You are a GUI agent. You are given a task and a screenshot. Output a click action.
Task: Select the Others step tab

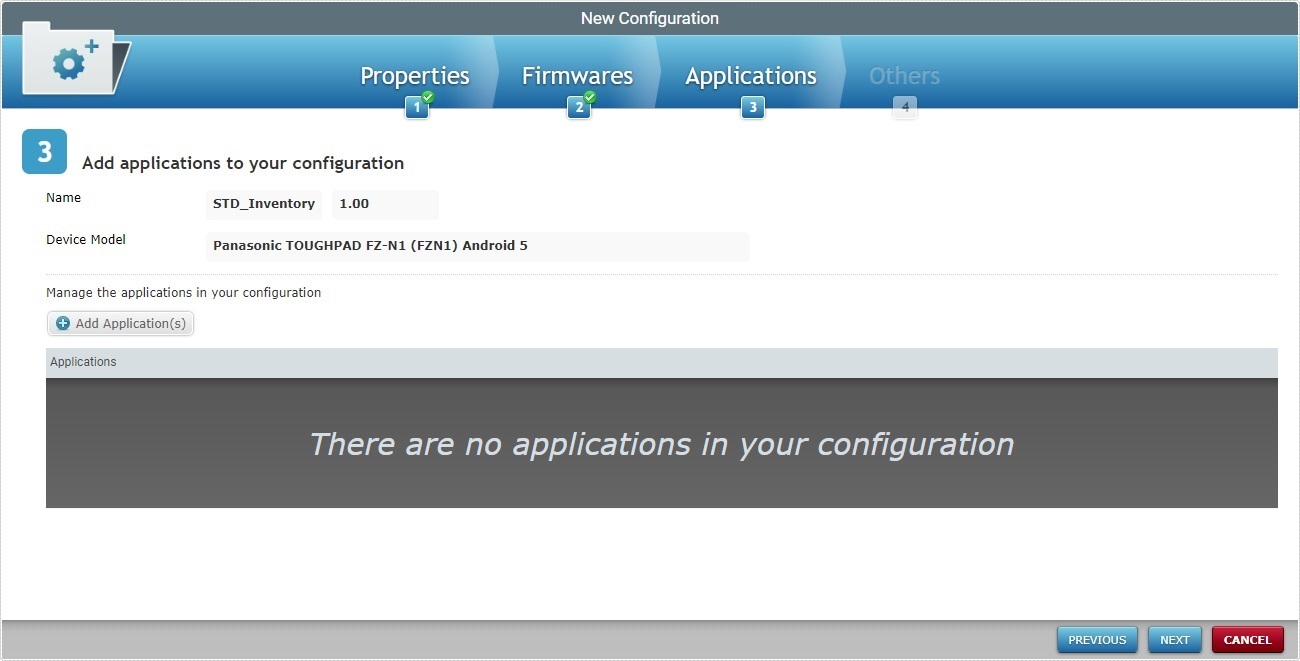click(x=903, y=75)
